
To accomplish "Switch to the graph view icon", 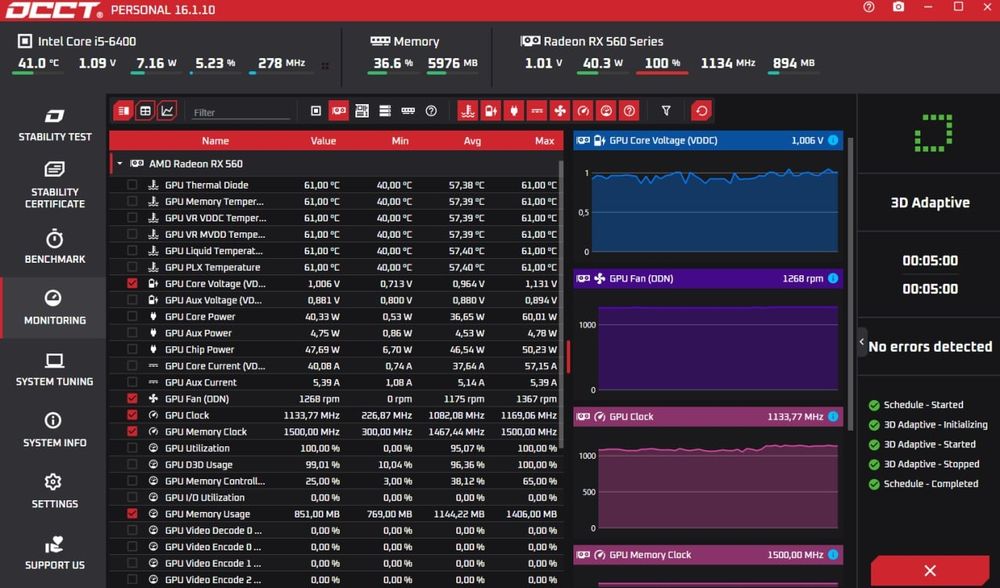I will pyautogui.click(x=167, y=111).
